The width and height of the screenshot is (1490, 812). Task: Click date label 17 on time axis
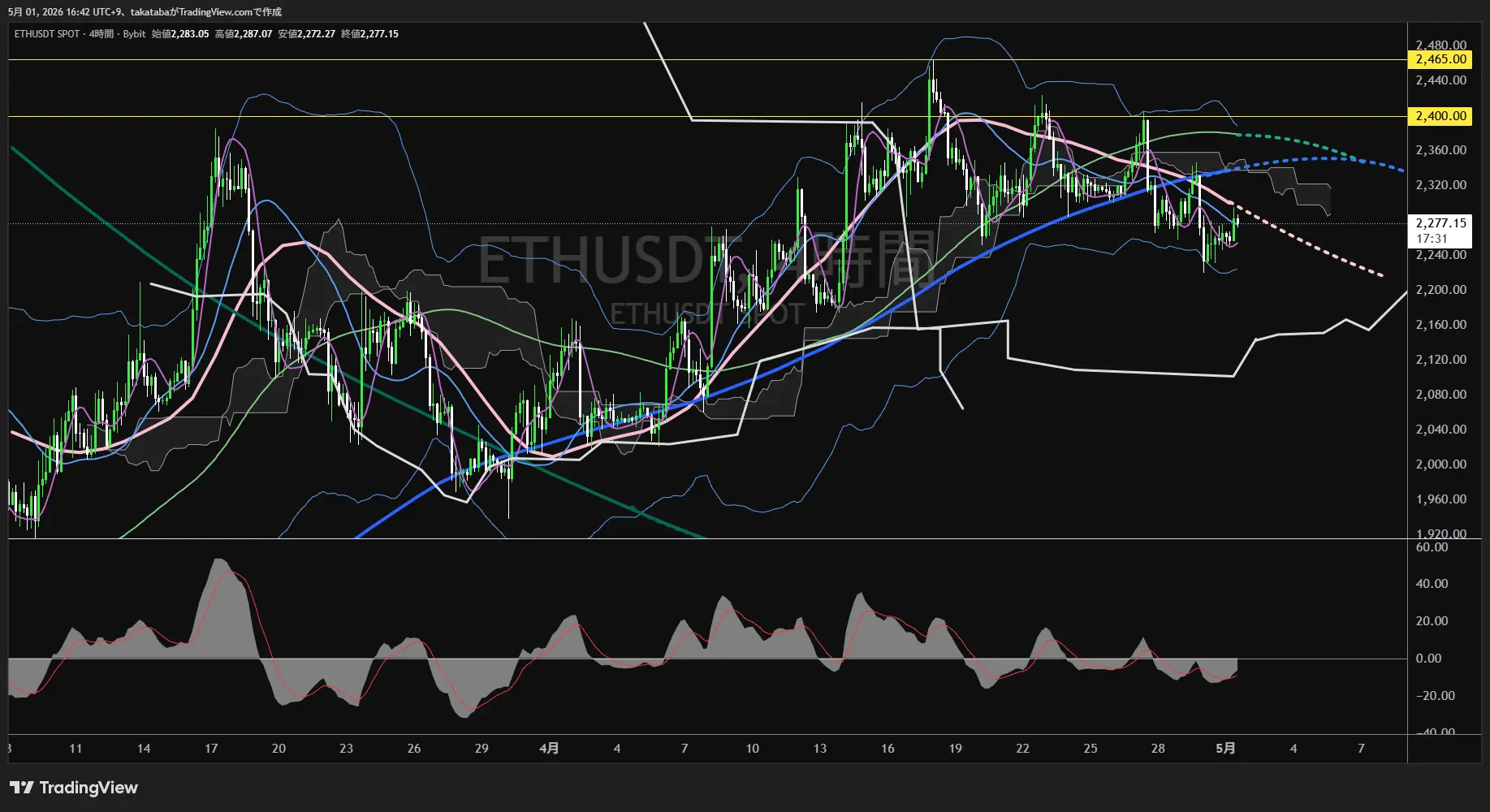pyautogui.click(x=211, y=749)
